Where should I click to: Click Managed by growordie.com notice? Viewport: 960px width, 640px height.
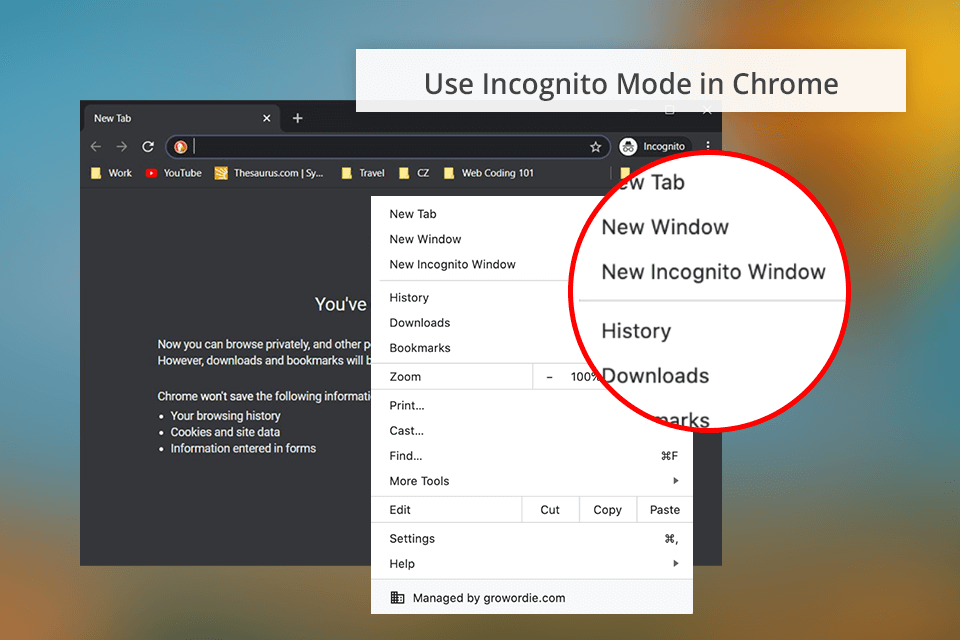tap(531, 597)
